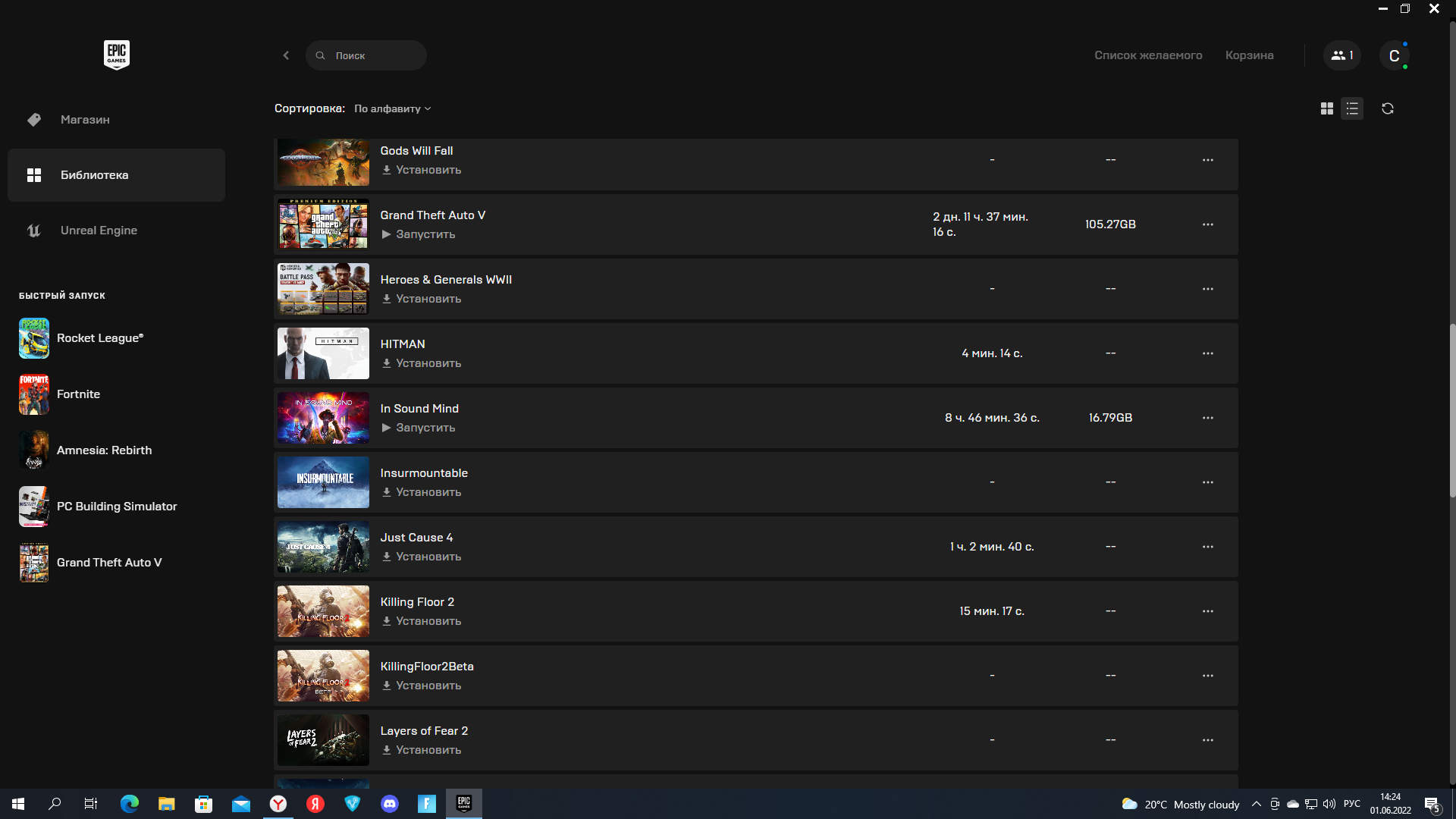Open Microsoft Store from taskbar

[x=203, y=804]
